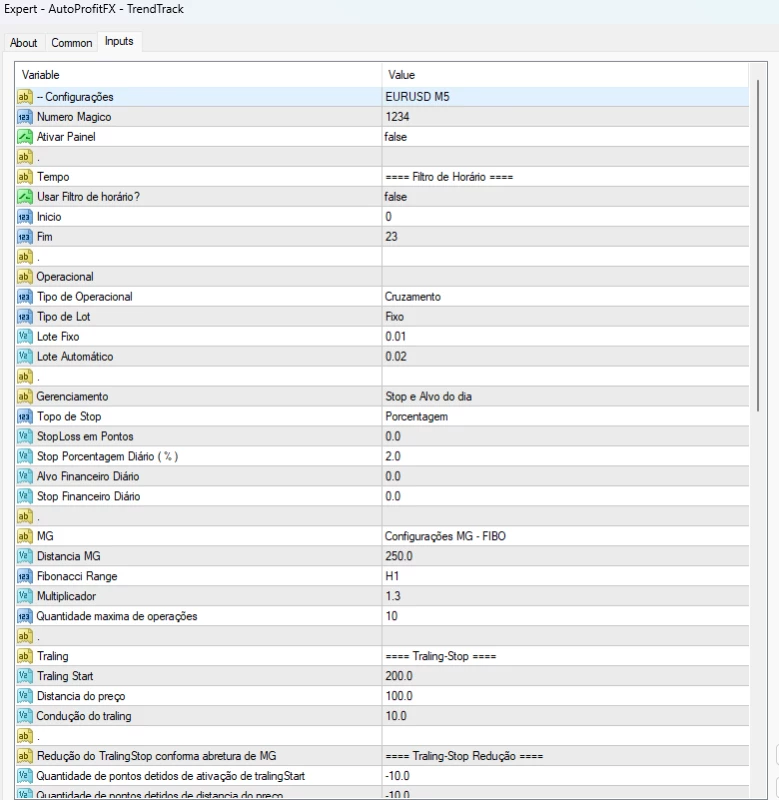Click the icon beside Numero Magico
This screenshot has height=800, width=779.
[x=25, y=117]
